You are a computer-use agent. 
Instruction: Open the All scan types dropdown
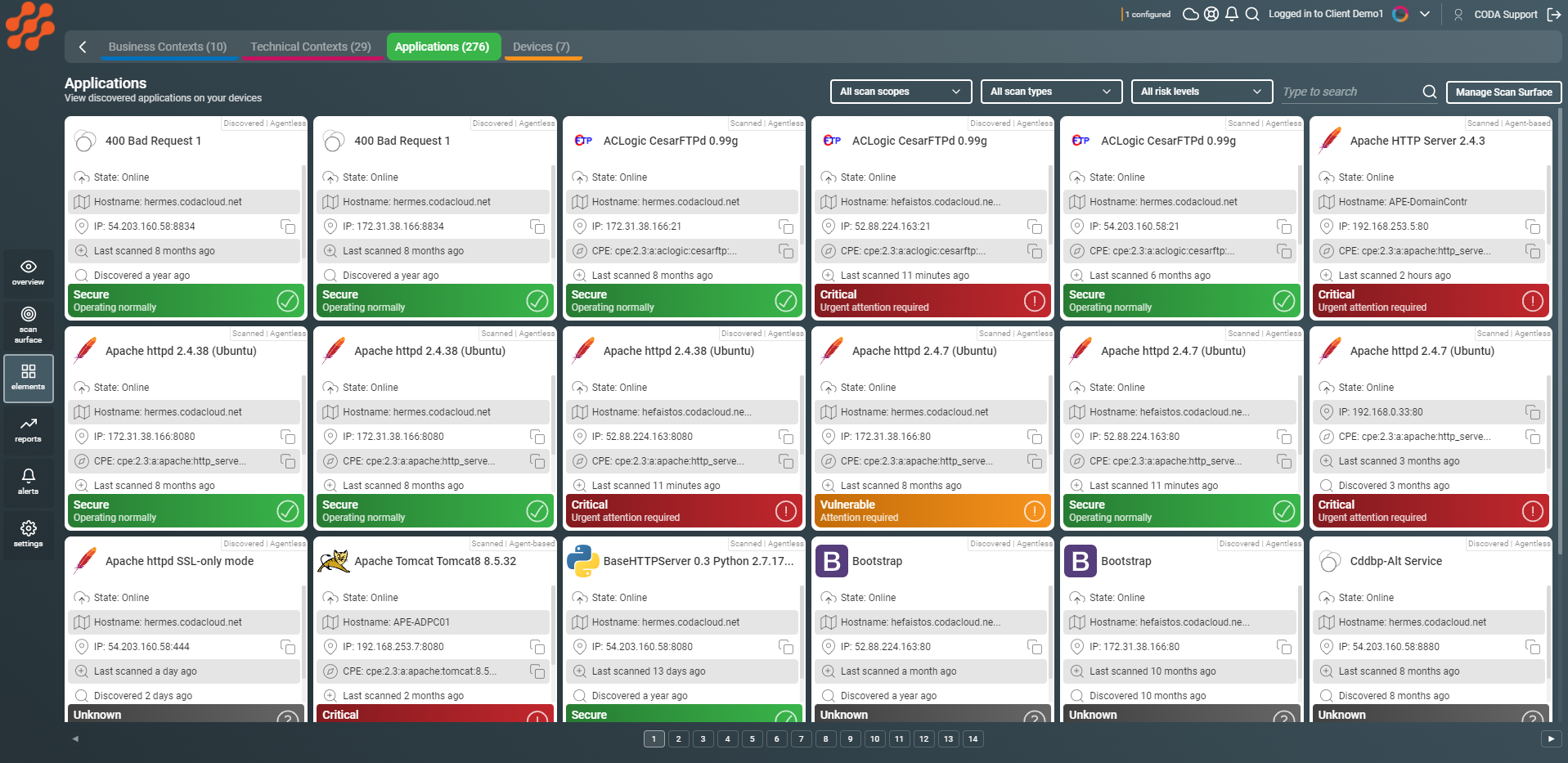[1050, 92]
